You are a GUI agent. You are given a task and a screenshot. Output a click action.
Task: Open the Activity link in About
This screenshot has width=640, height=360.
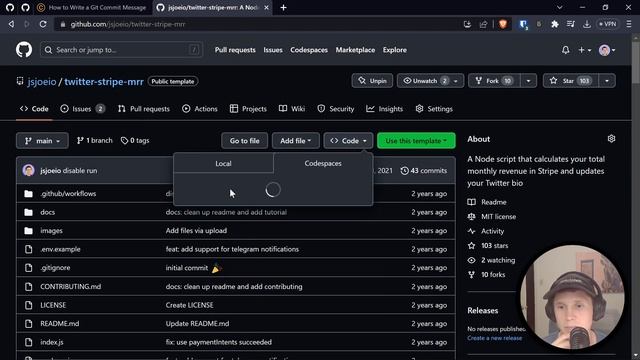[486, 231]
